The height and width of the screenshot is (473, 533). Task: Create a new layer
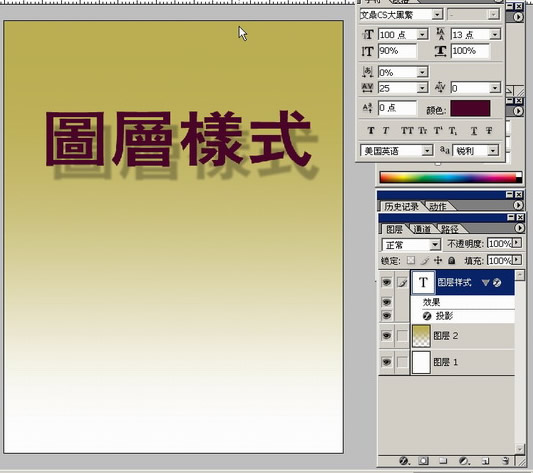[485, 461]
